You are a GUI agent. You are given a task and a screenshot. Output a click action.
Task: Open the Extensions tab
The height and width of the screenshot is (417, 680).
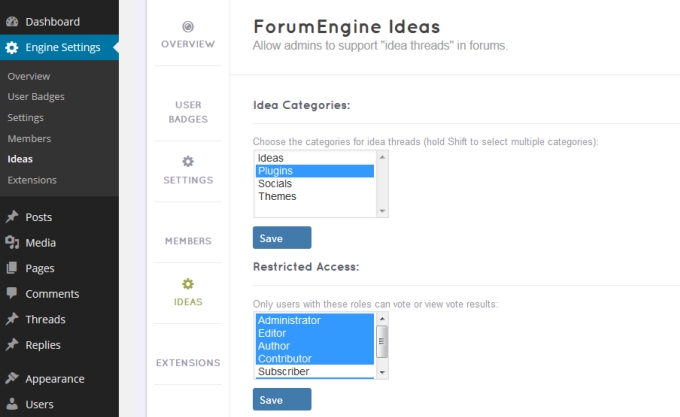pyautogui.click(x=188, y=362)
